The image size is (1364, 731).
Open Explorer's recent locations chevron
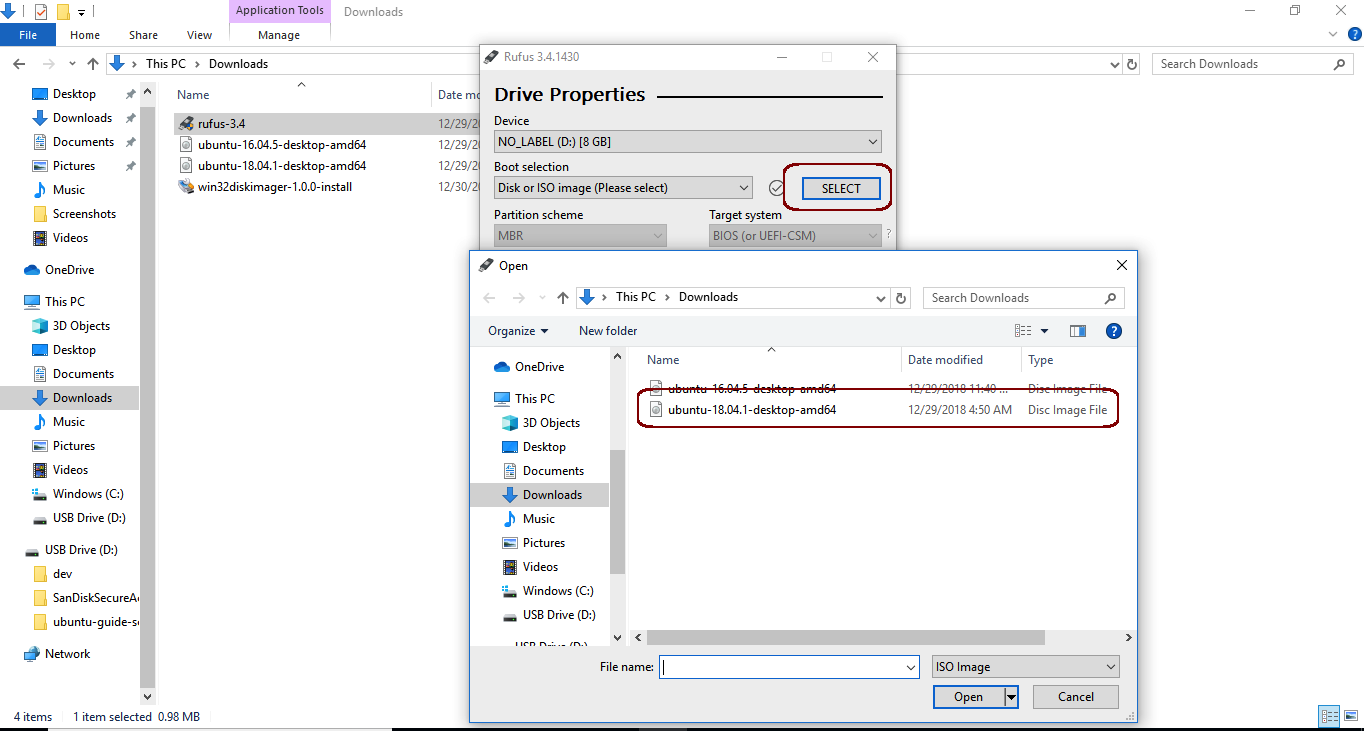(x=71, y=64)
